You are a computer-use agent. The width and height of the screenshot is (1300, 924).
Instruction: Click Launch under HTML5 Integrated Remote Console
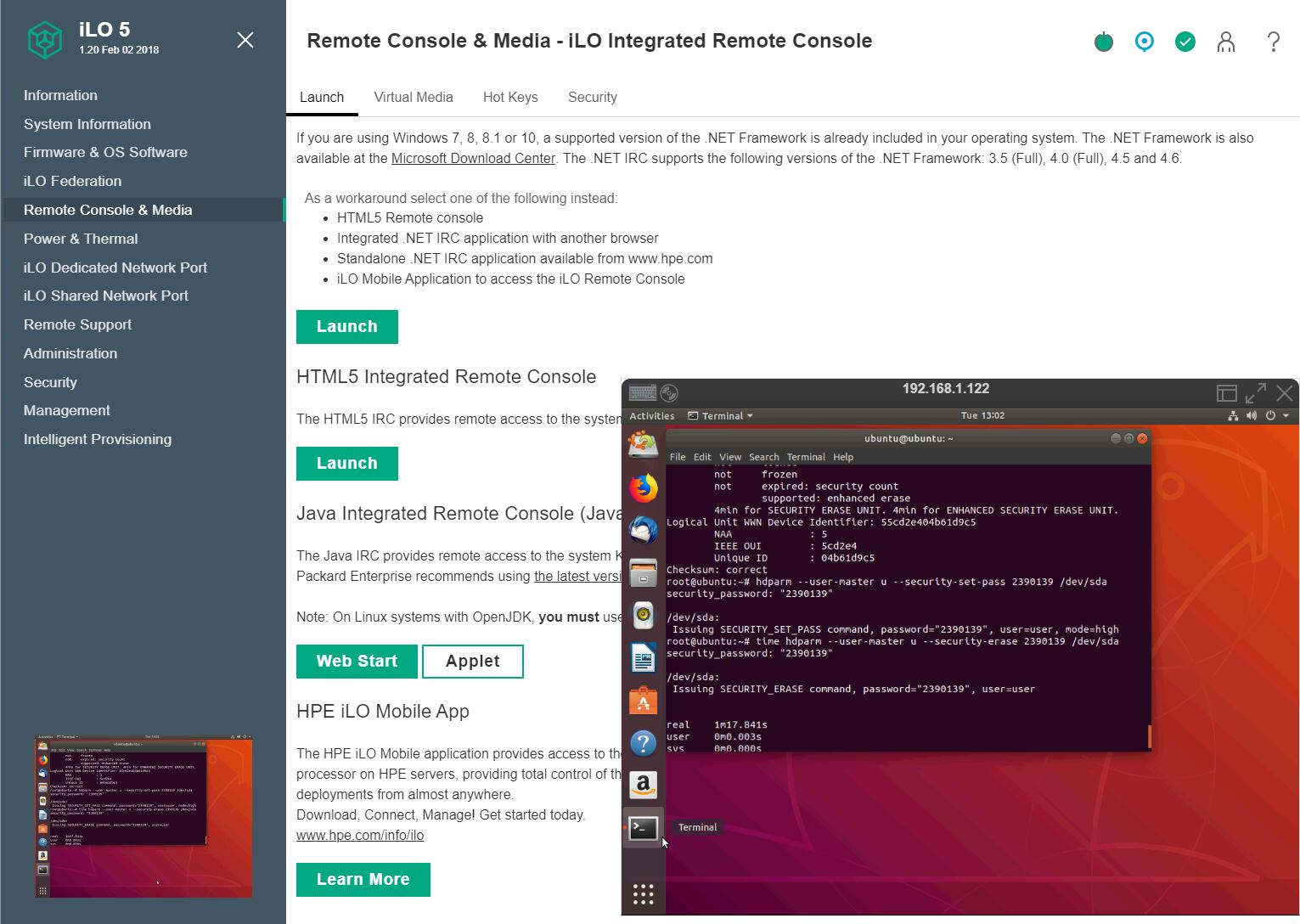(x=347, y=464)
